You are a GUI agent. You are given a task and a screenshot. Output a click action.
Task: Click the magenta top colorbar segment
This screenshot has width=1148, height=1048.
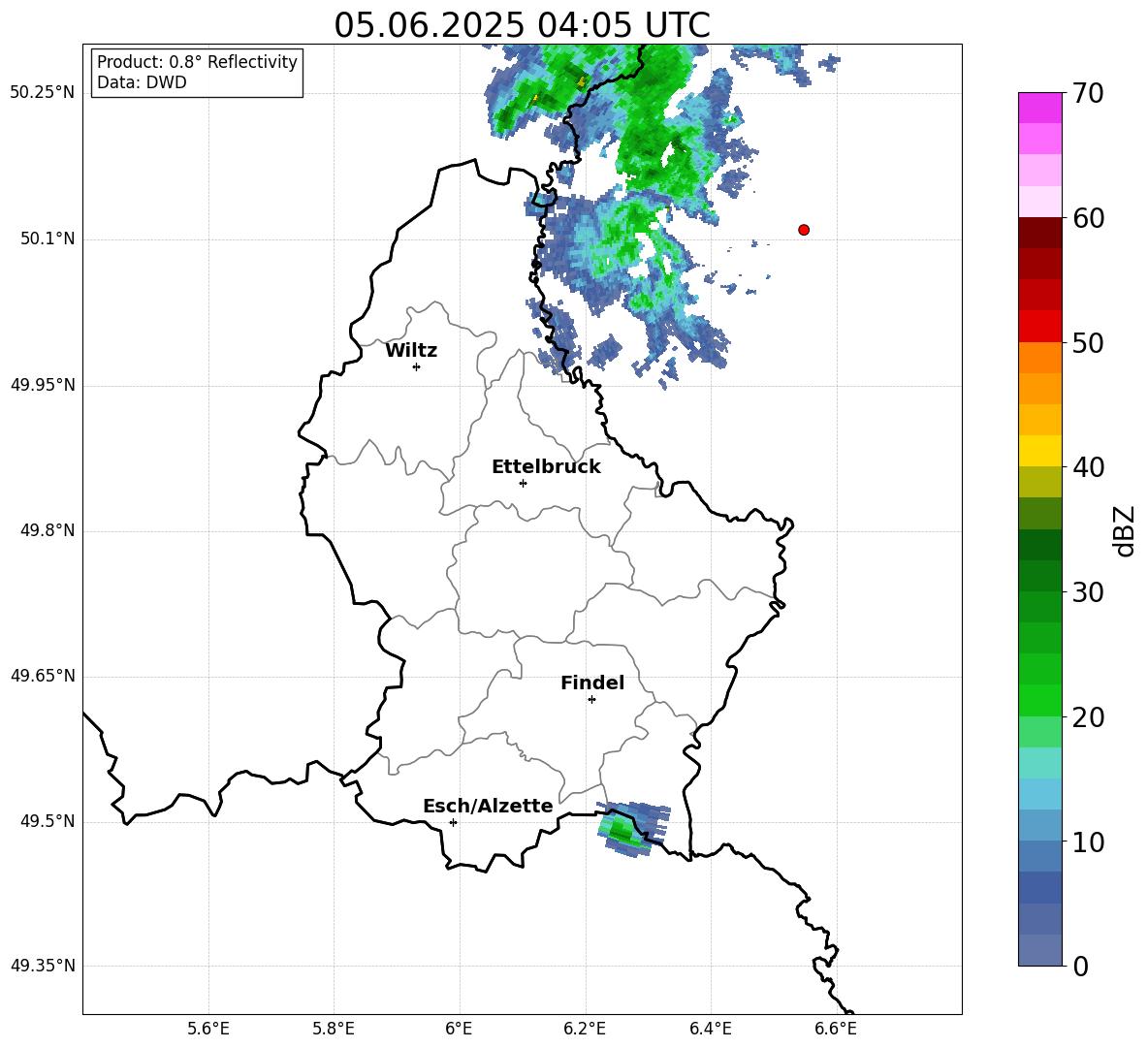pos(1040,108)
